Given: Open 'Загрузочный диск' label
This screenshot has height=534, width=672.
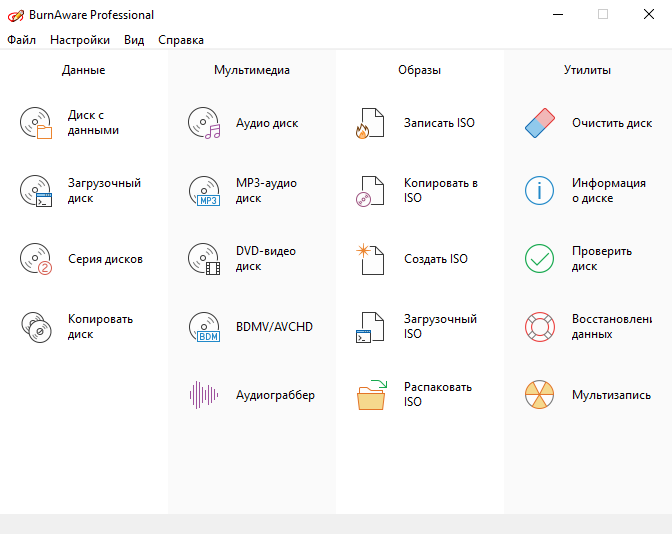Looking at the screenshot, I should click(104, 190).
